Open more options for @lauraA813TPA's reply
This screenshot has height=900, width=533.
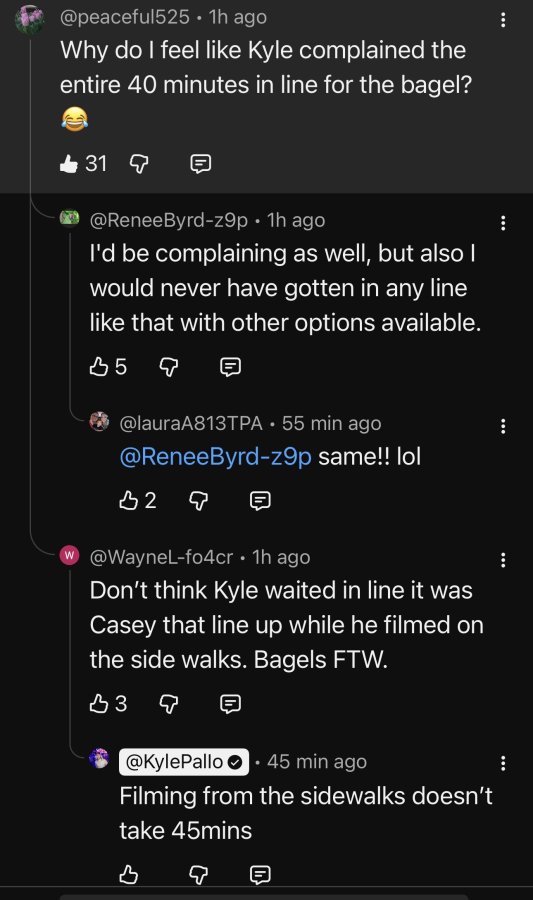pyautogui.click(x=503, y=426)
